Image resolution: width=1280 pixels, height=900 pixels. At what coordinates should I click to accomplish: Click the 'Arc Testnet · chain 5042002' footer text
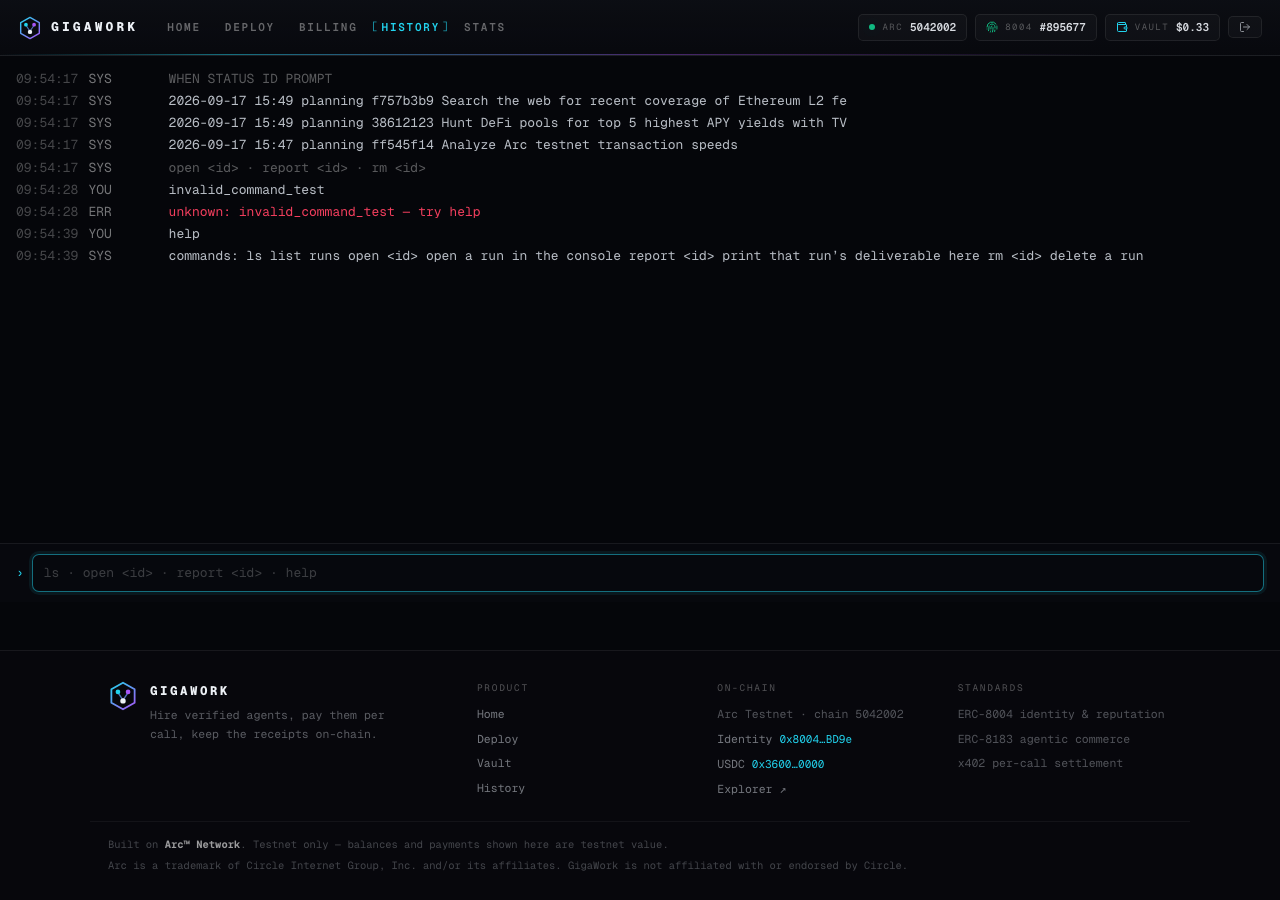point(810,715)
